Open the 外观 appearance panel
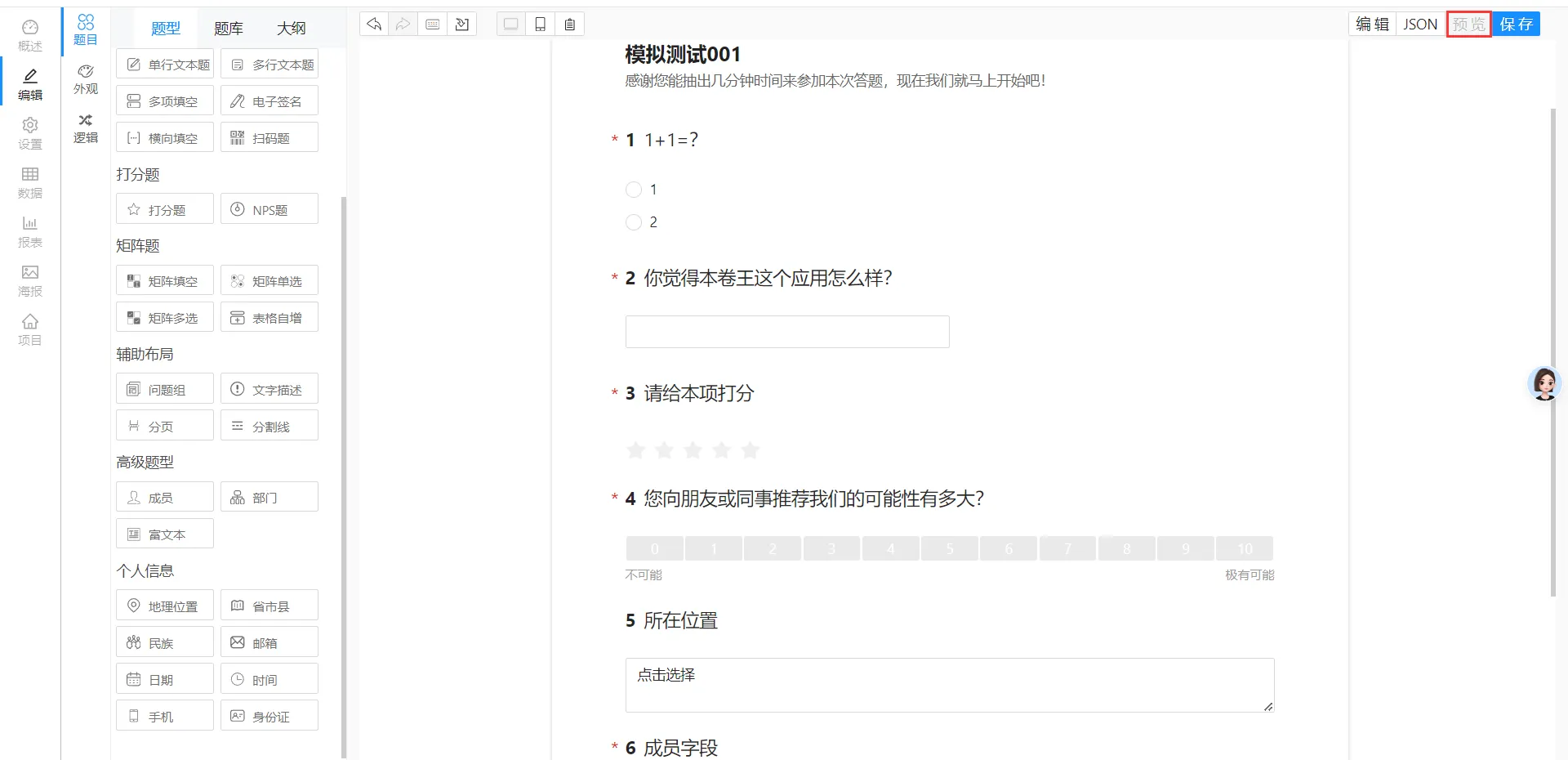The image size is (1568, 760). click(x=86, y=79)
